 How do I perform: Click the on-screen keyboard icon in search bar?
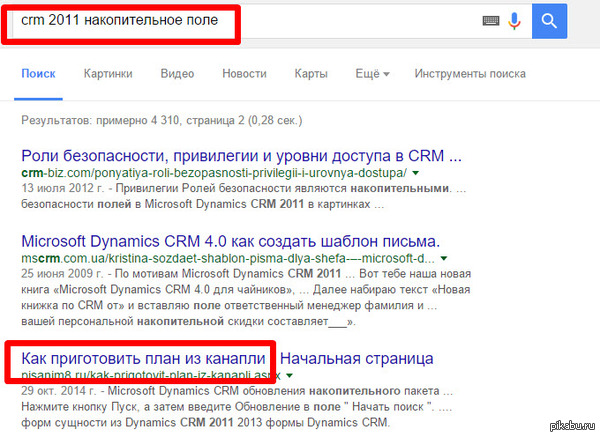coord(491,20)
